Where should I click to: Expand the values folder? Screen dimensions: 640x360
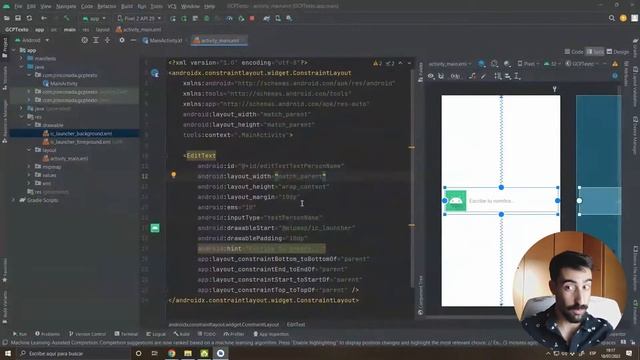pyautogui.click(x=29, y=175)
